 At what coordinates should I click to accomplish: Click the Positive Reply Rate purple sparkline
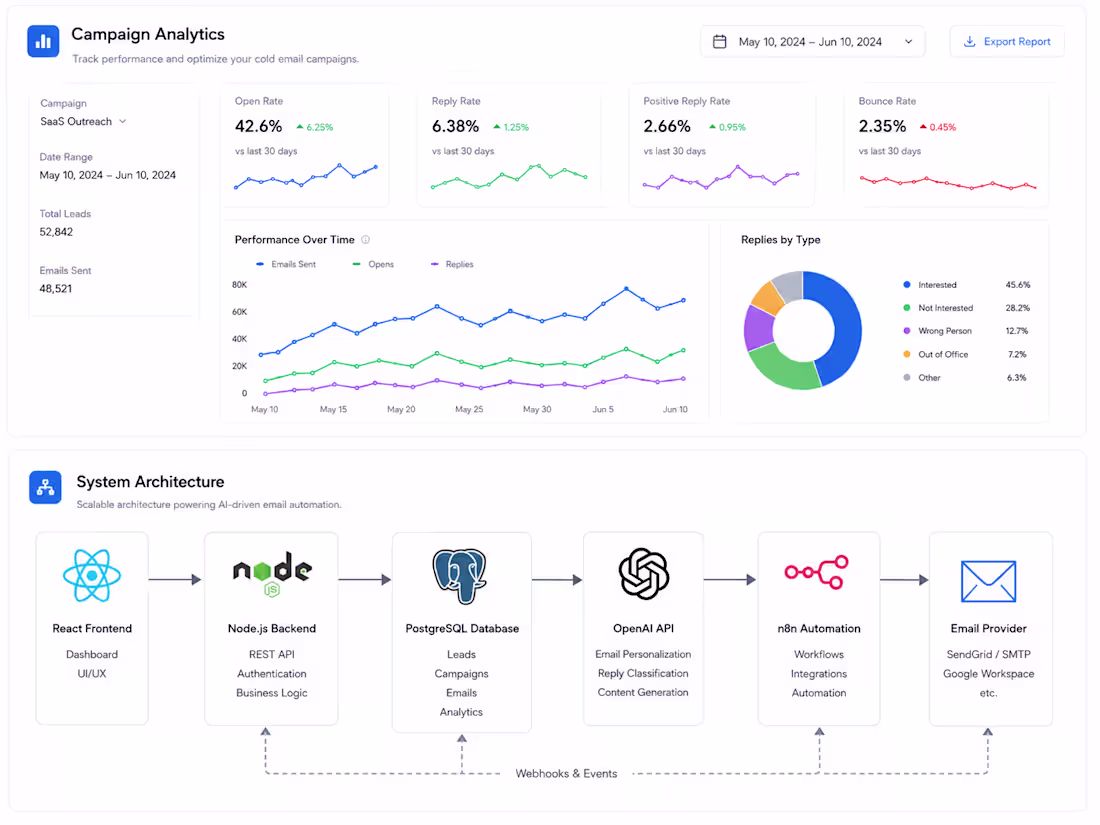click(x=721, y=177)
